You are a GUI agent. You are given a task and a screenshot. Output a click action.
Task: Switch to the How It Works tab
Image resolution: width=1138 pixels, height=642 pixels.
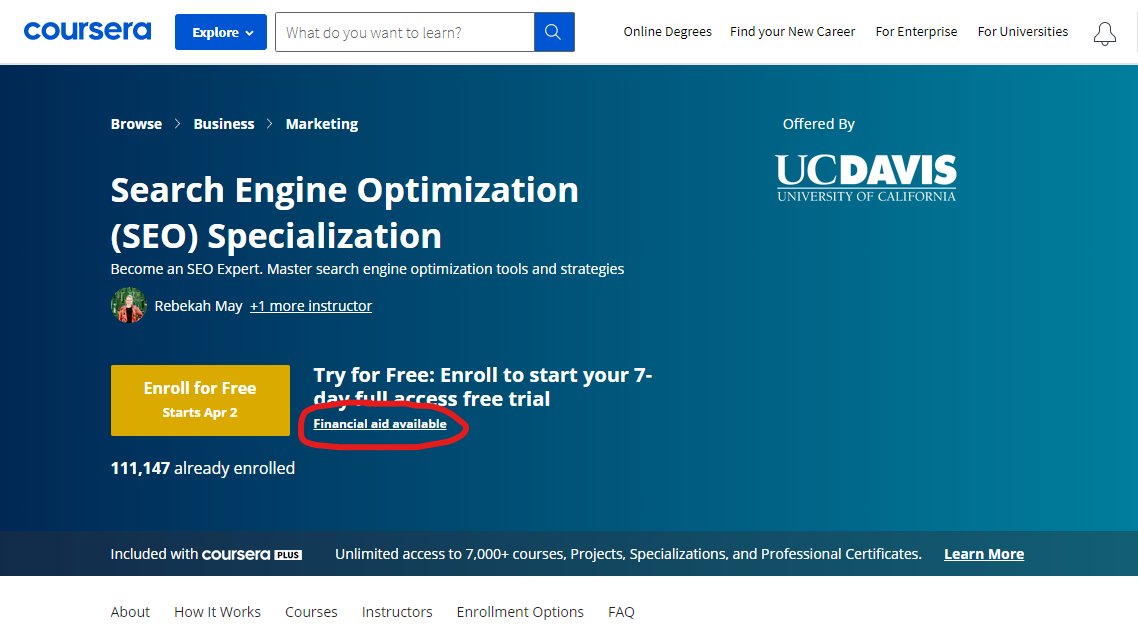[x=217, y=612]
